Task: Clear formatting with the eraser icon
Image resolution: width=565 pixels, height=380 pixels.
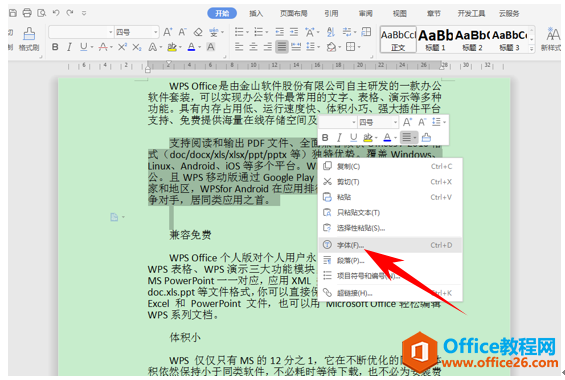Action: pos(197,32)
